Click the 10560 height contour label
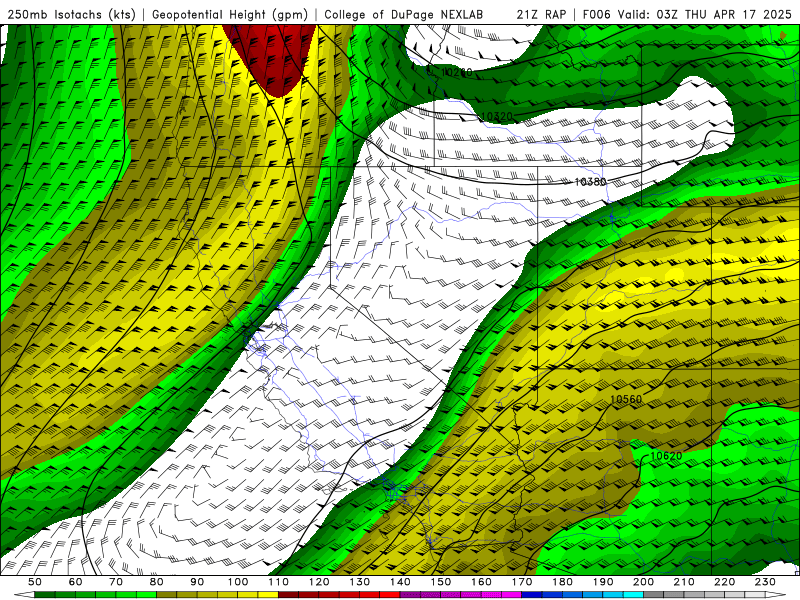The image size is (800, 600). (x=626, y=399)
